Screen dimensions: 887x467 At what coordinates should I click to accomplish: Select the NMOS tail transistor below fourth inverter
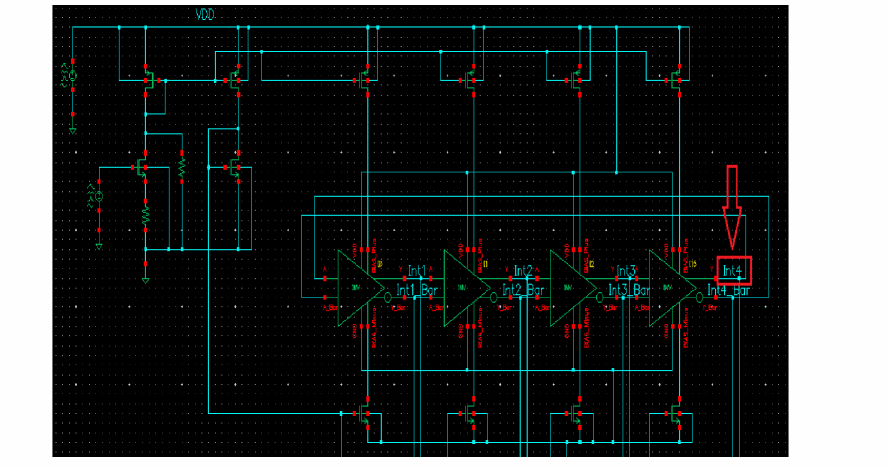click(676, 414)
